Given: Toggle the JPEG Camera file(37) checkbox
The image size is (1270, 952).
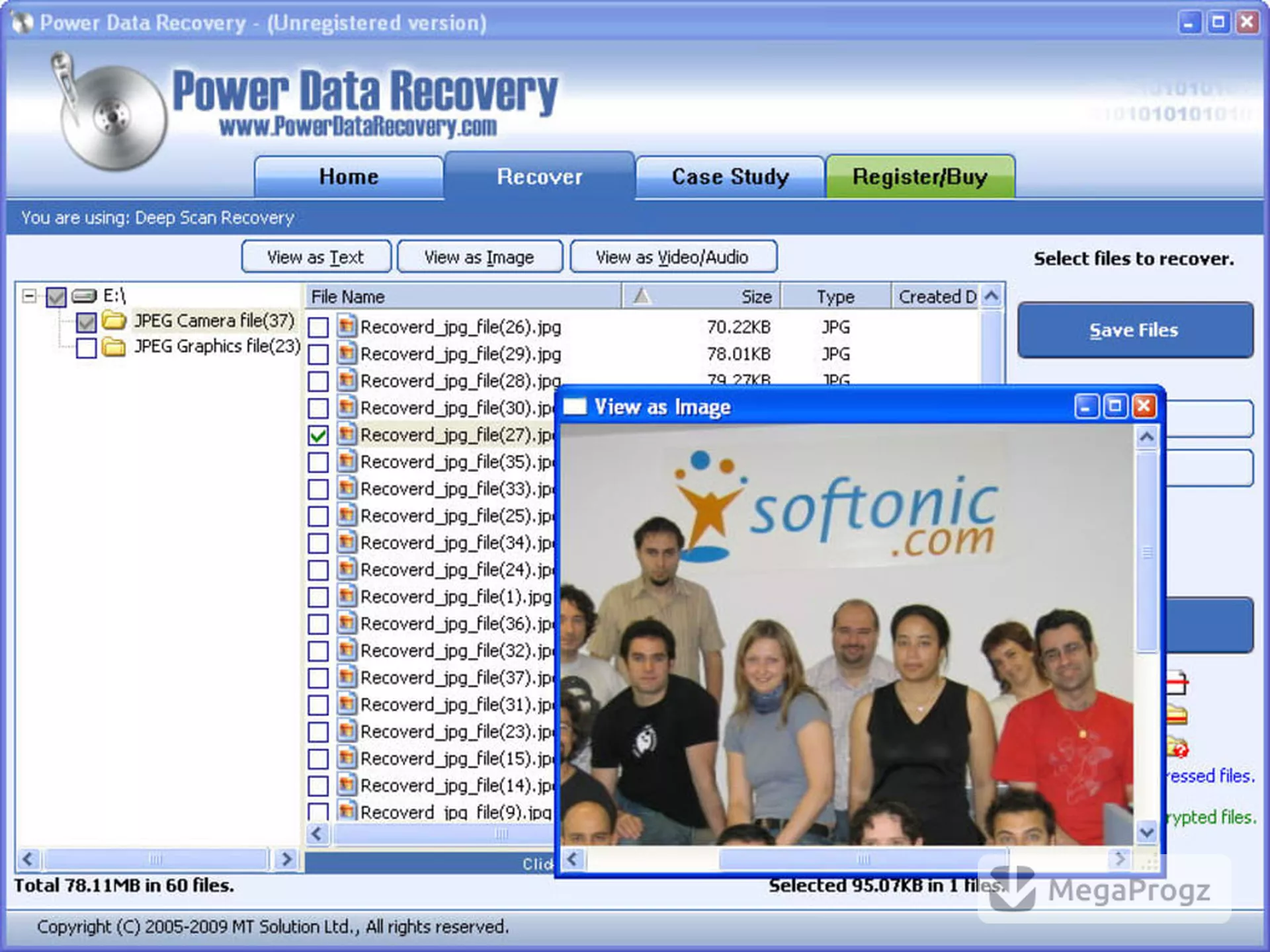Looking at the screenshot, I should point(87,322).
